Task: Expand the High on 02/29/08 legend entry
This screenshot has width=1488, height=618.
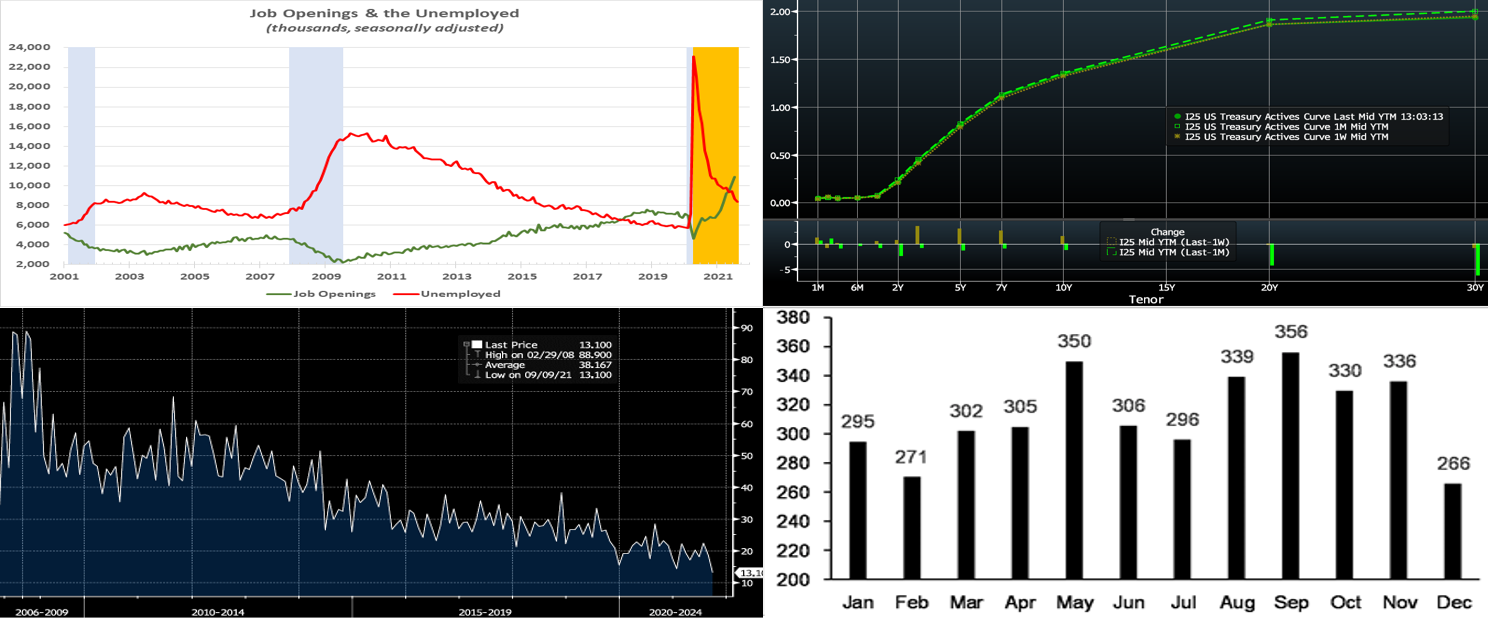Action: click(x=476, y=355)
